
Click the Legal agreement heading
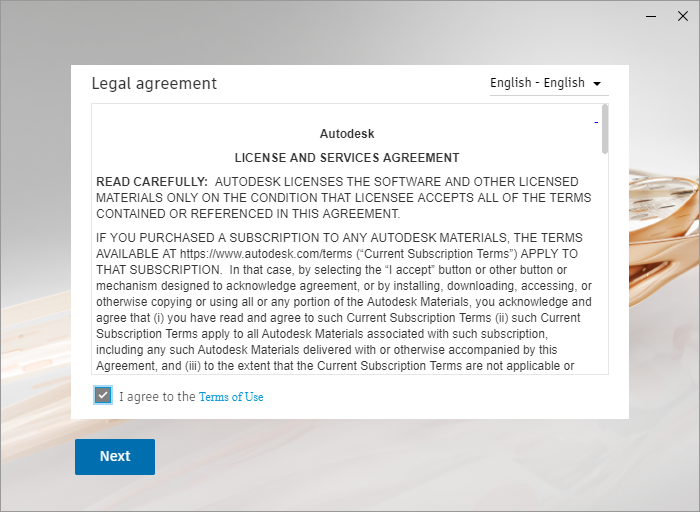pos(154,83)
